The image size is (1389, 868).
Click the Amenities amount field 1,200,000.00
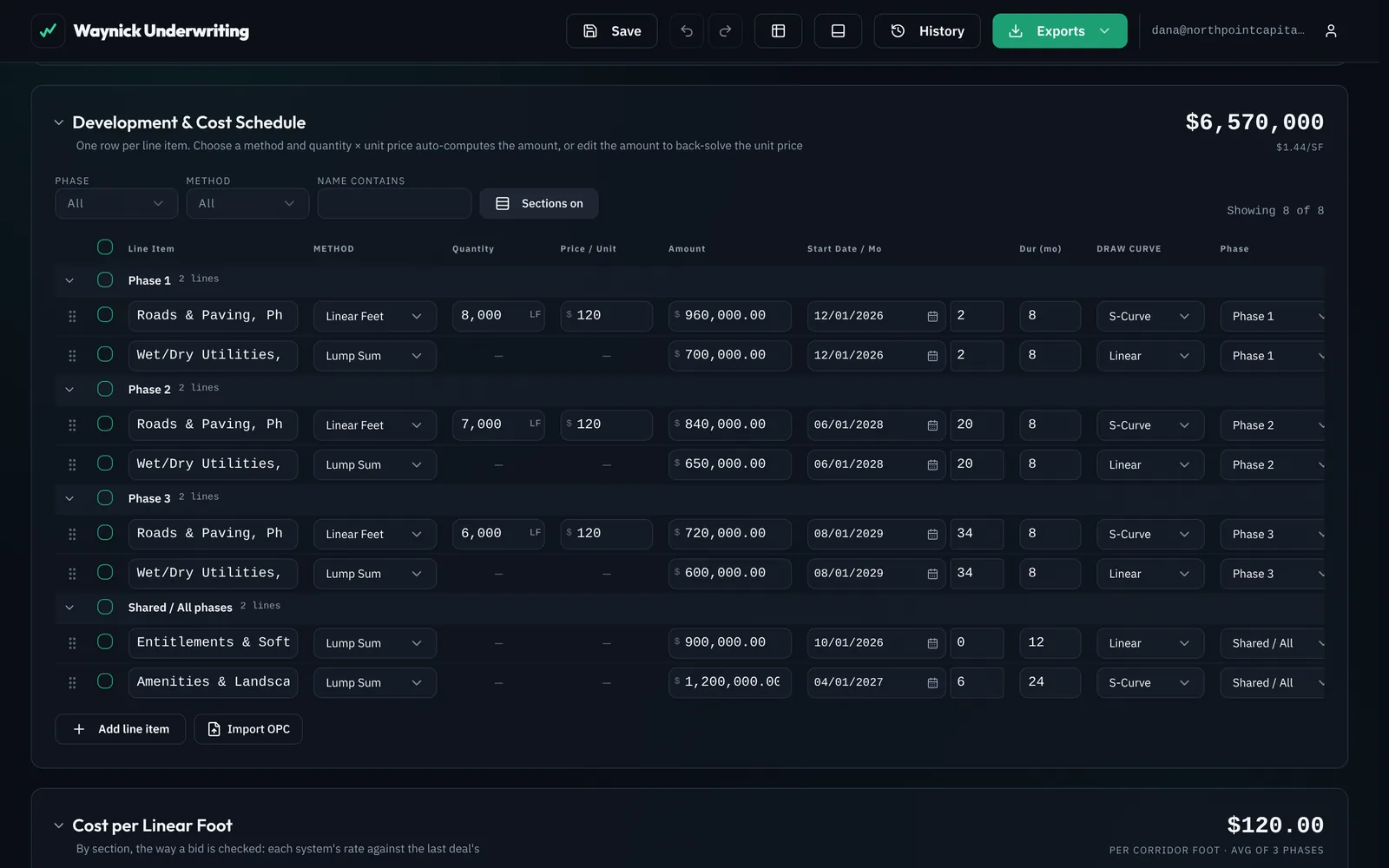tap(730, 682)
